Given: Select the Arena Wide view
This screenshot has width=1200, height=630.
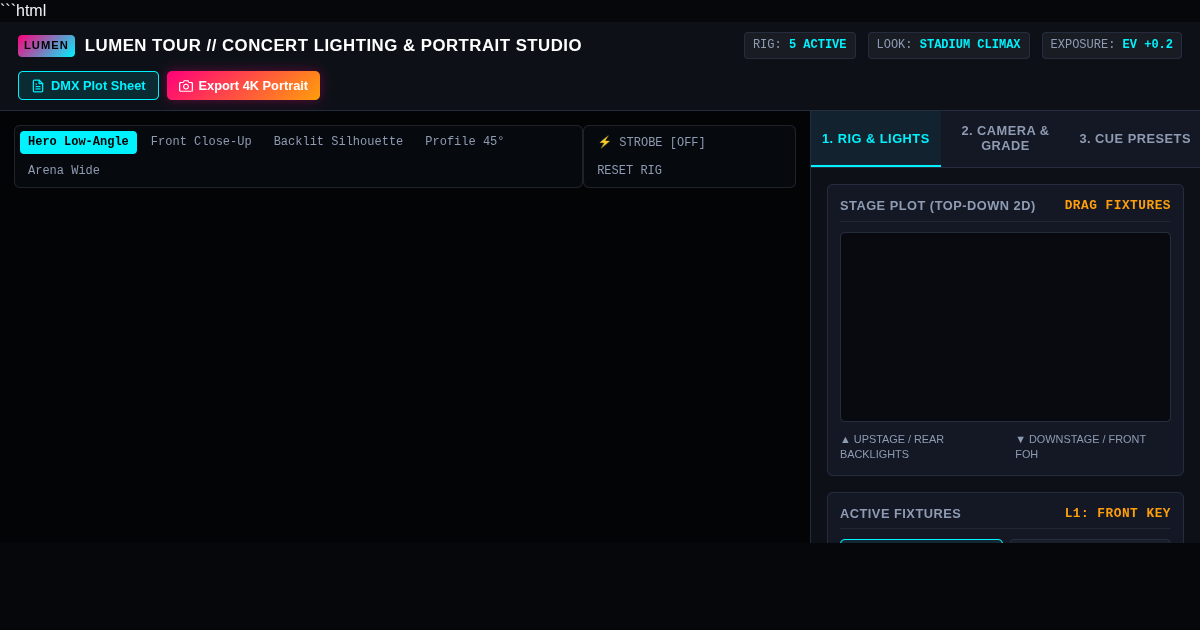Looking at the screenshot, I should coord(64,171).
